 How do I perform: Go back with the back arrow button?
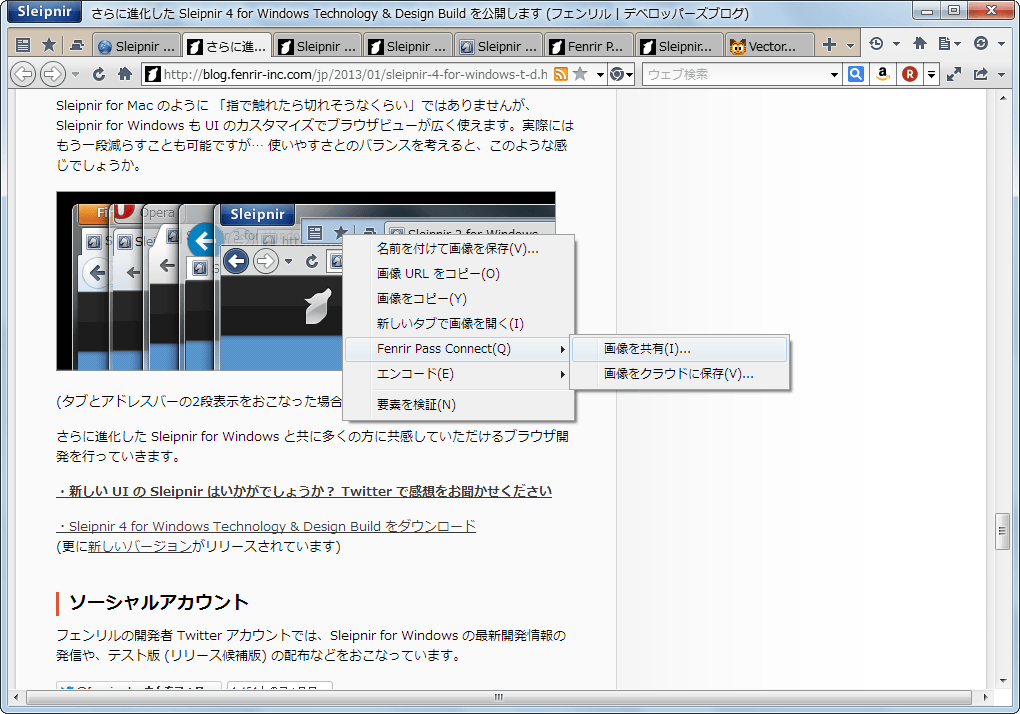[24, 74]
